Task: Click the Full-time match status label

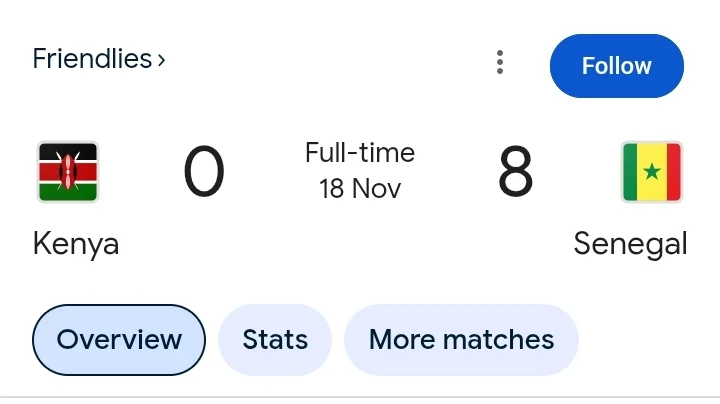Action: [360, 154]
